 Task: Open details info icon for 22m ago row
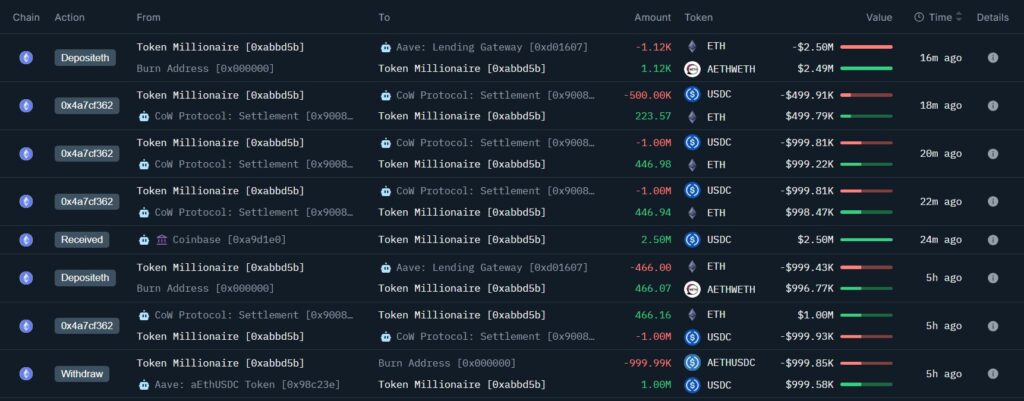(x=992, y=201)
